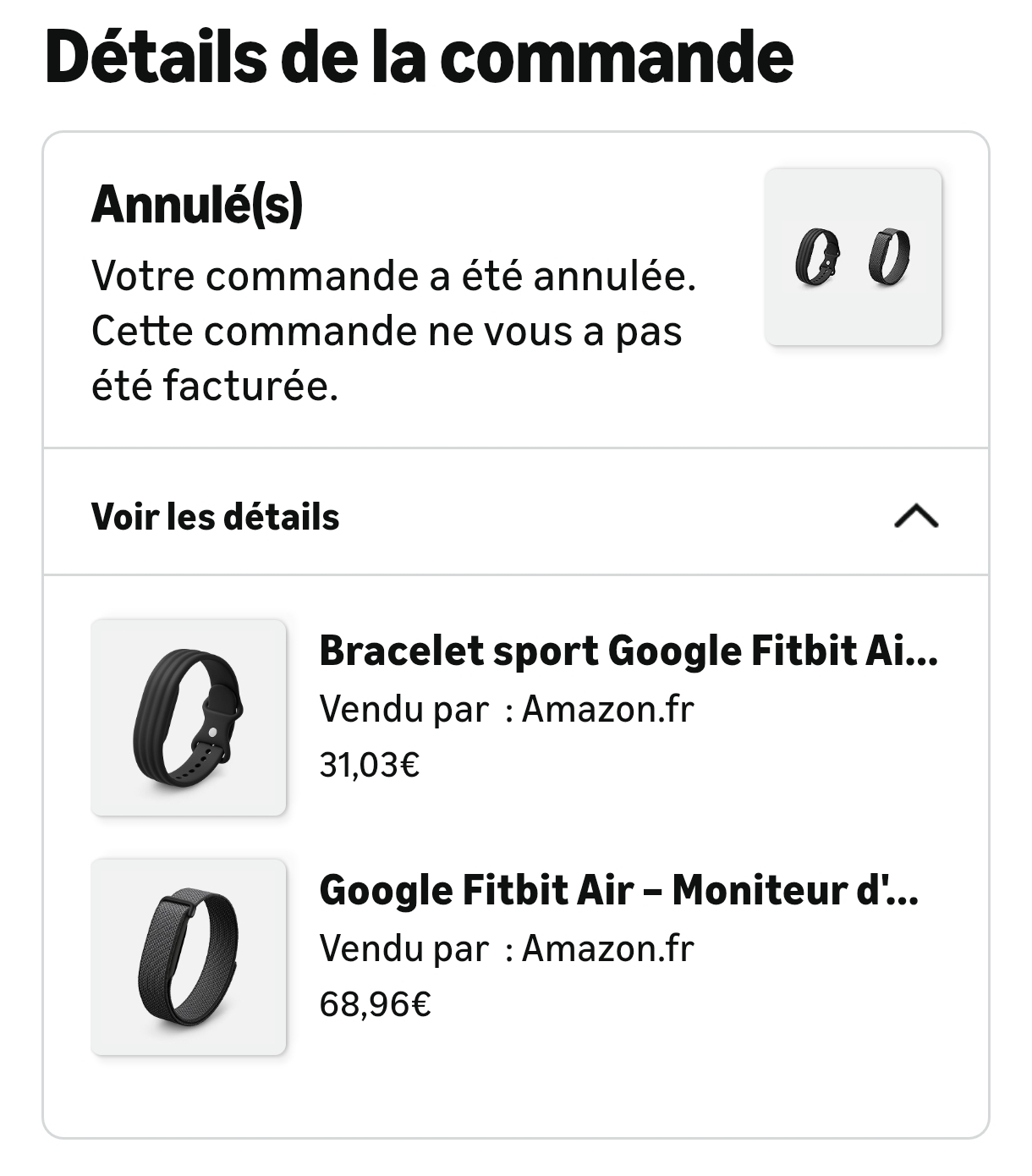
Task: Click "Vendu par" label of Bracelet sport
Action: (x=404, y=709)
